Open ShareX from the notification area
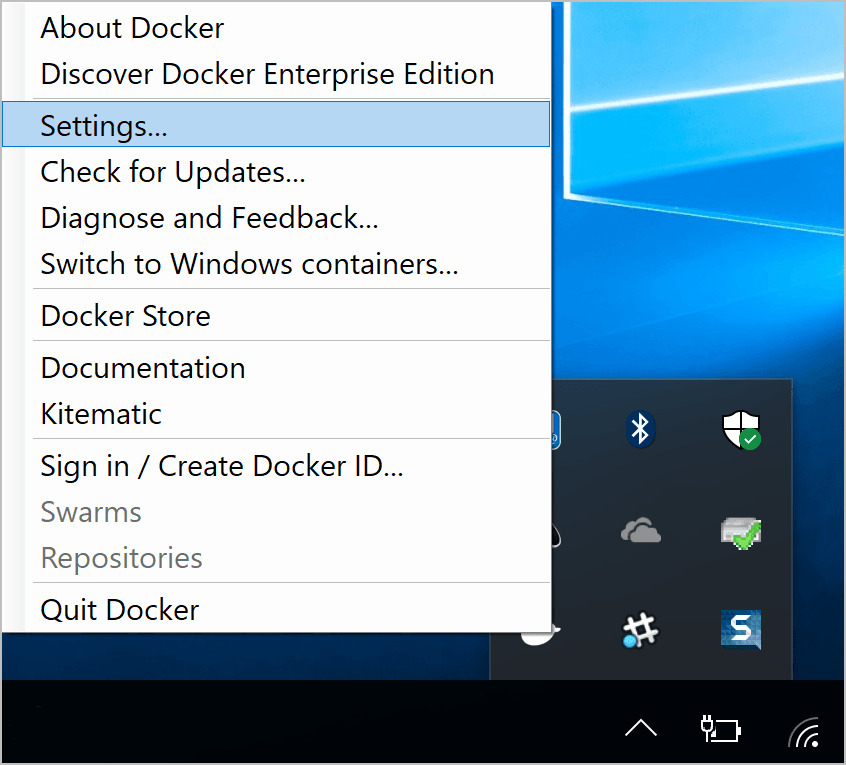 coord(640,630)
